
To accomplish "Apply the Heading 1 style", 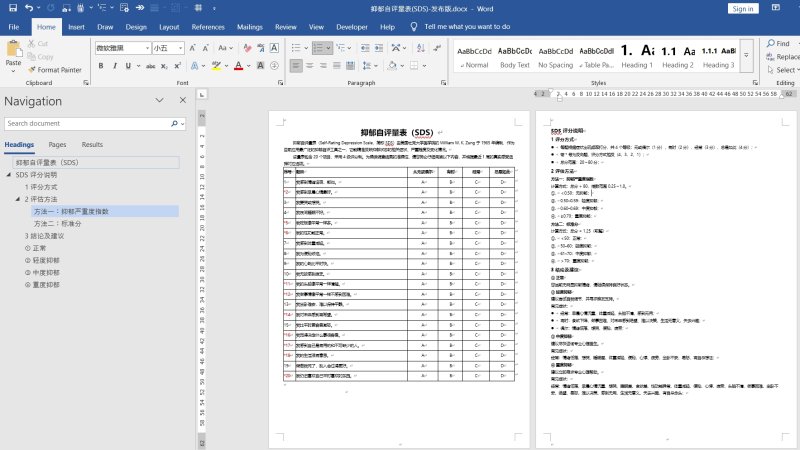I will pyautogui.click(x=637, y=57).
